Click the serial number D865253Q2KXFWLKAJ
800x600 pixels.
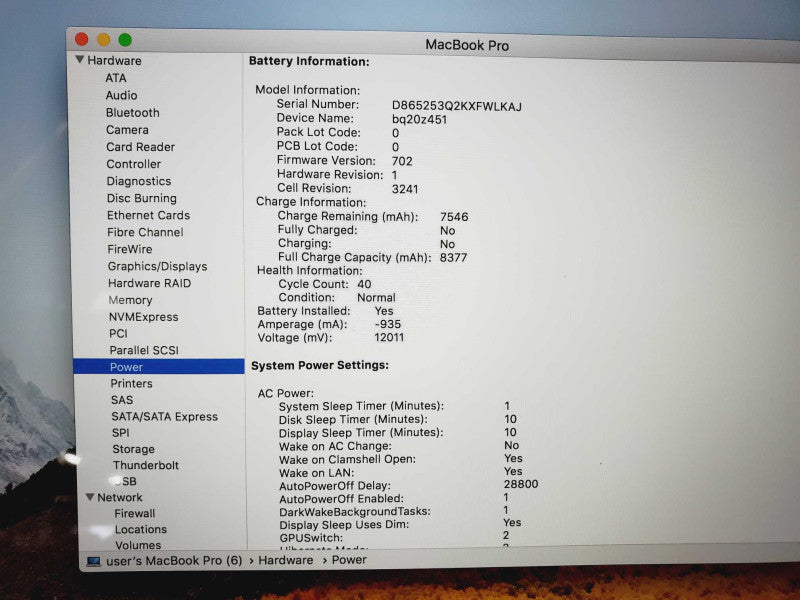tap(457, 106)
